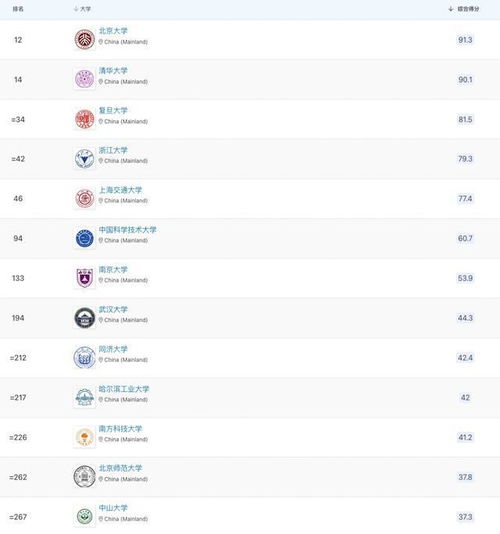Click the 60.7 score for USTC
This screenshot has width=500, height=534.
(465, 238)
